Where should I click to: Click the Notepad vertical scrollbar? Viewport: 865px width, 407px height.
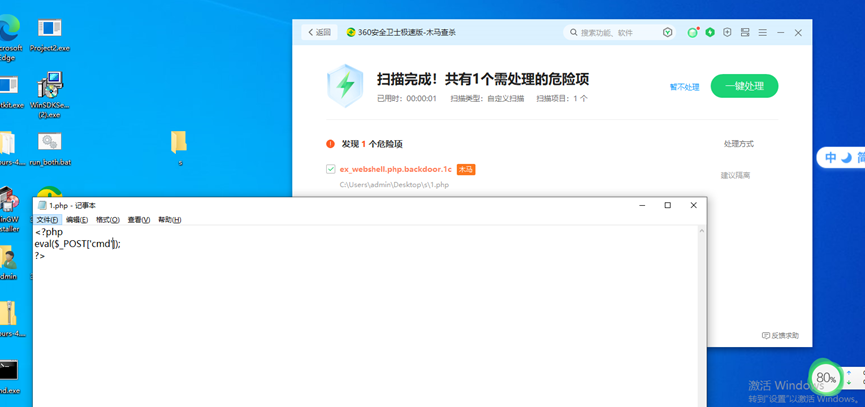[702, 316]
